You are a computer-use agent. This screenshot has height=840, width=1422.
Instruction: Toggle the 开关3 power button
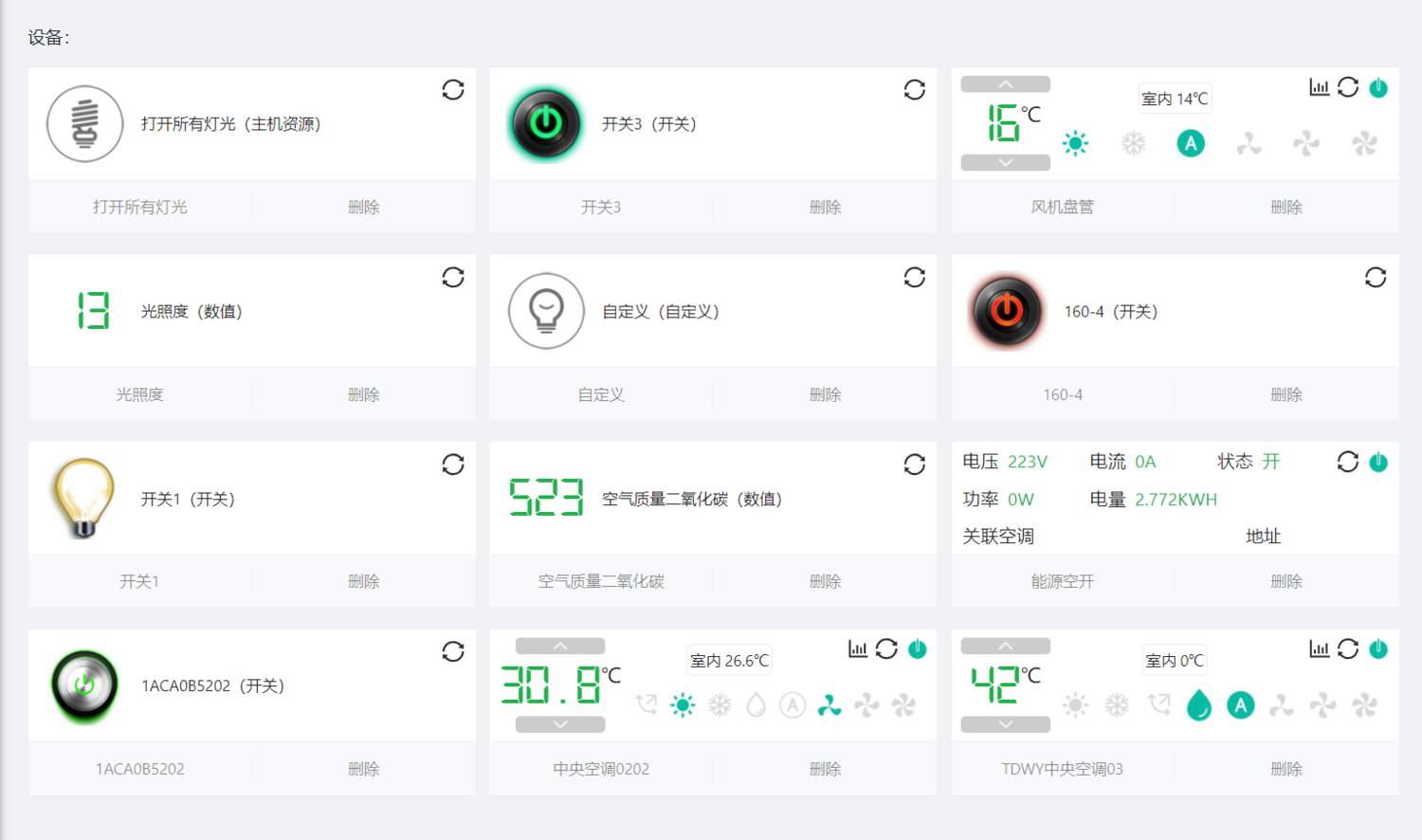point(543,123)
